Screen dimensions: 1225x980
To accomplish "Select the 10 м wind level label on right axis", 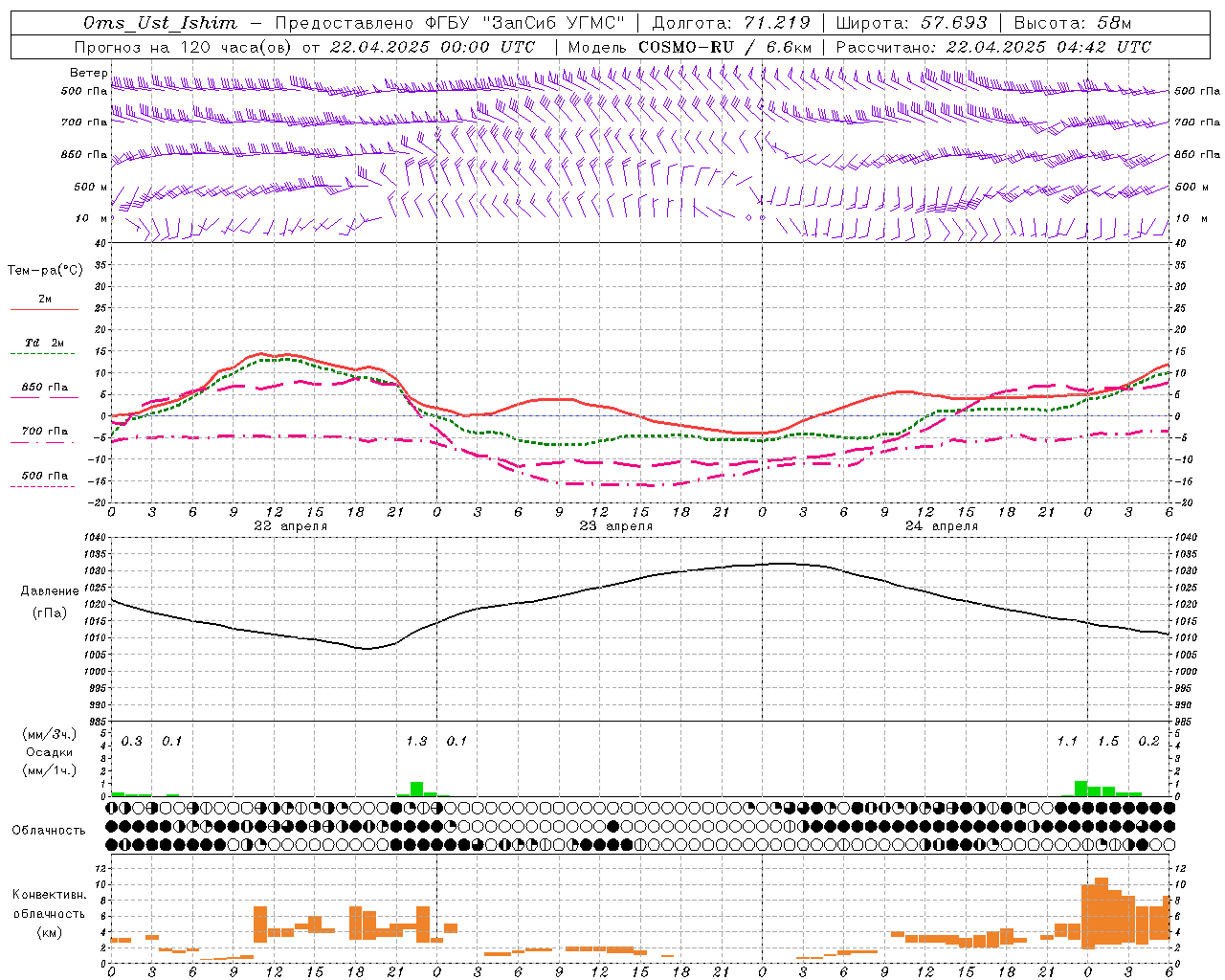I will (x=1190, y=218).
